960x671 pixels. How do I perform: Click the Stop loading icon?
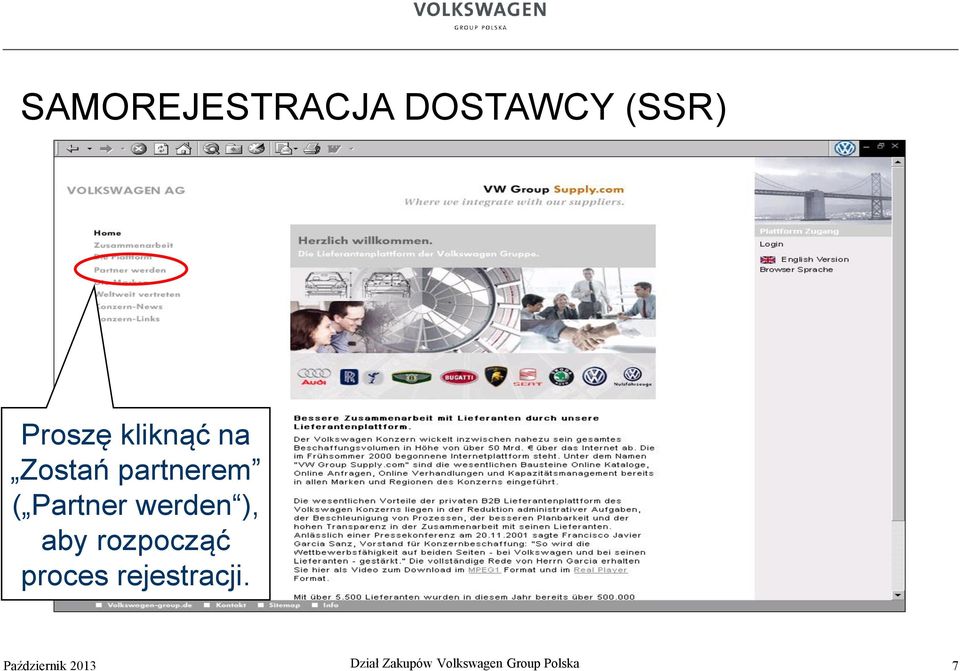[x=139, y=149]
